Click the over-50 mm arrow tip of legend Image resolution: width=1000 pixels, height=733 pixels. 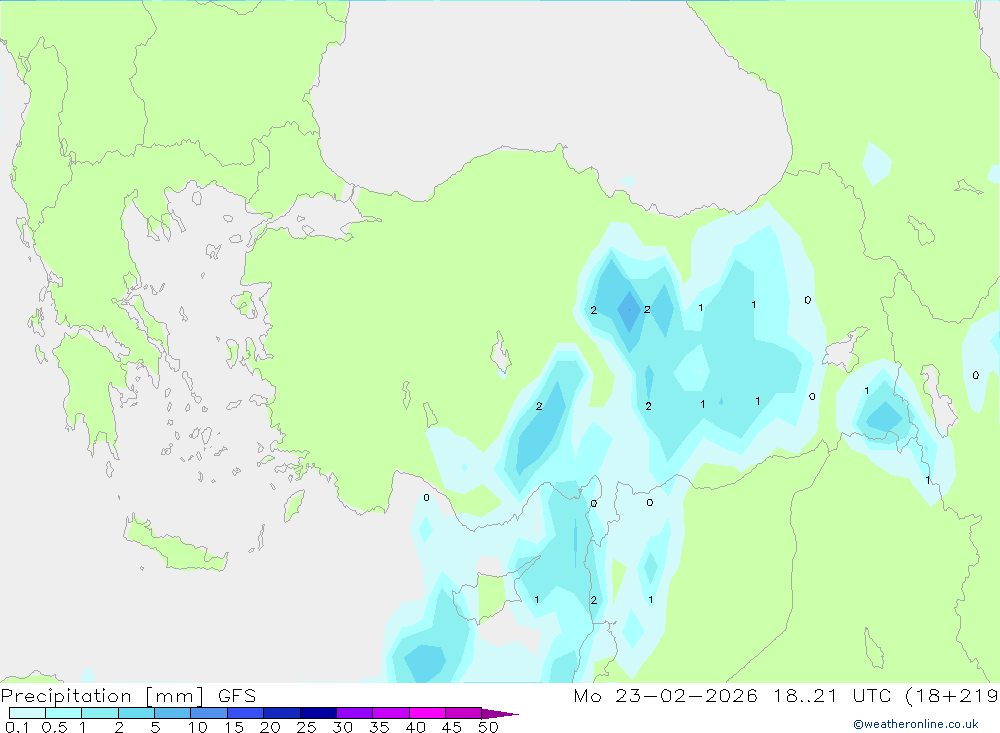coord(500,713)
